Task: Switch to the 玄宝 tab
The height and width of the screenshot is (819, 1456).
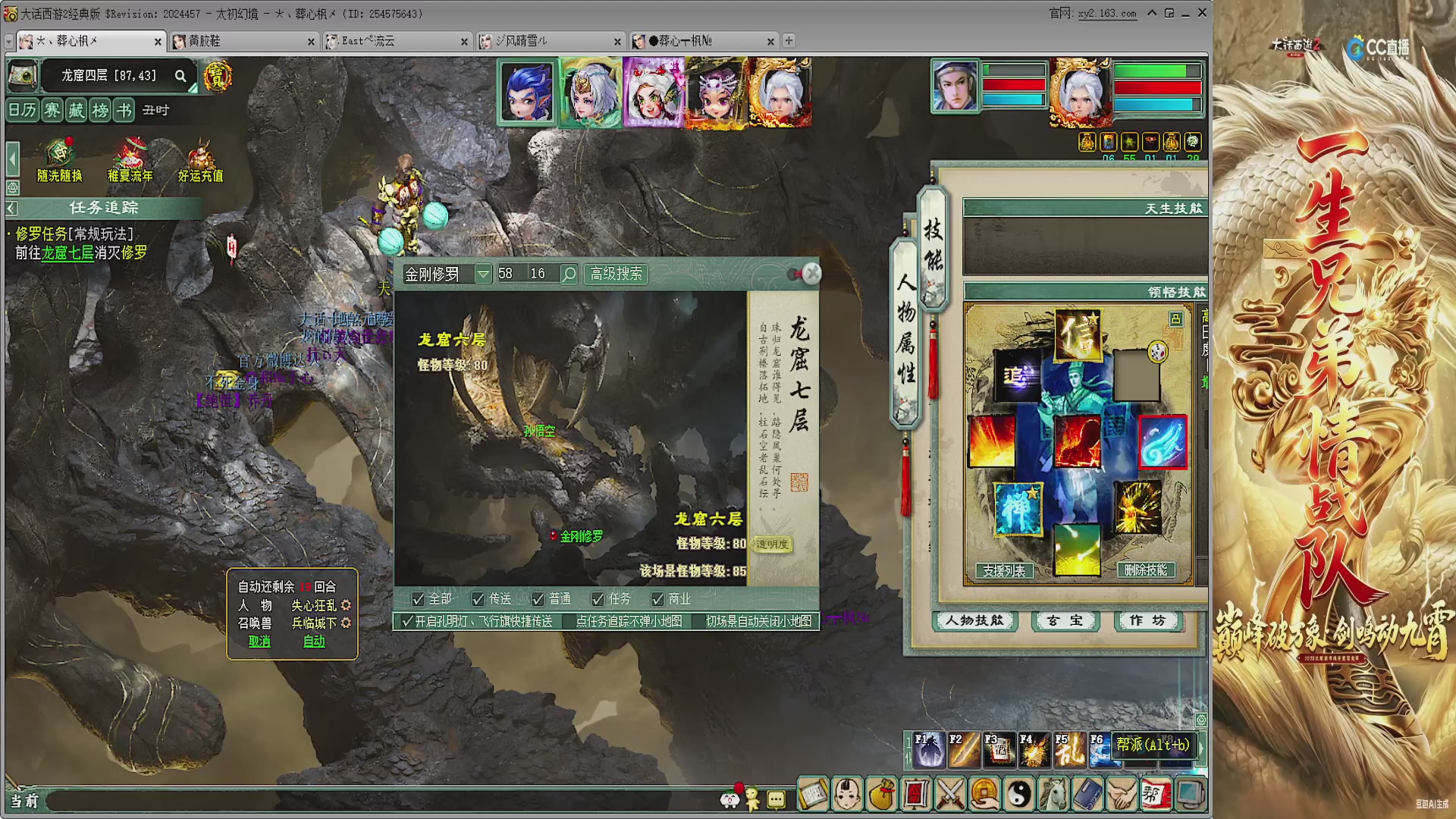Action: pos(1065,620)
